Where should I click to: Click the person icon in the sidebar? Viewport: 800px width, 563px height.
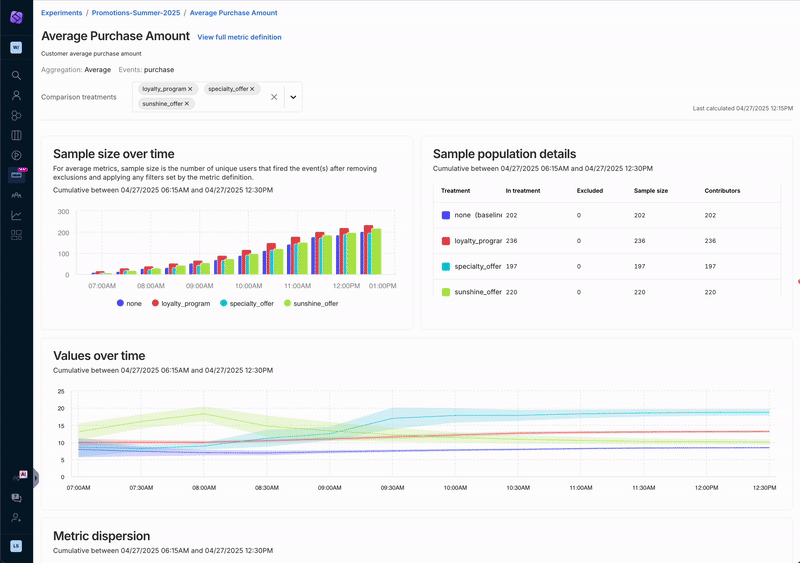pyautogui.click(x=16, y=95)
